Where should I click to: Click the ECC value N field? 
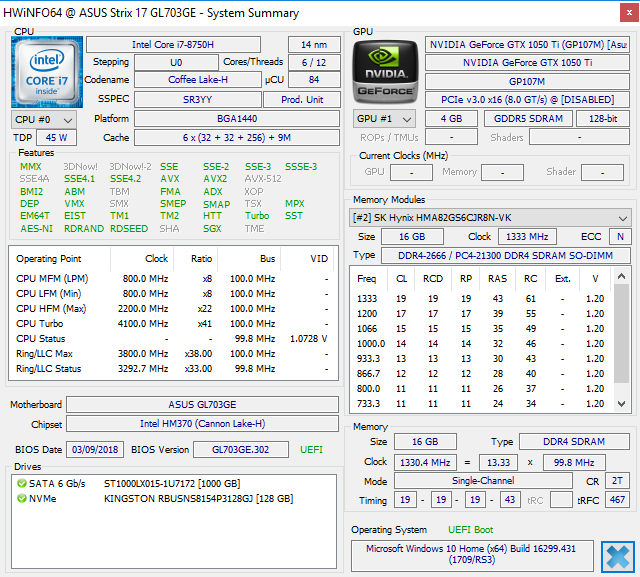[620, 237]
